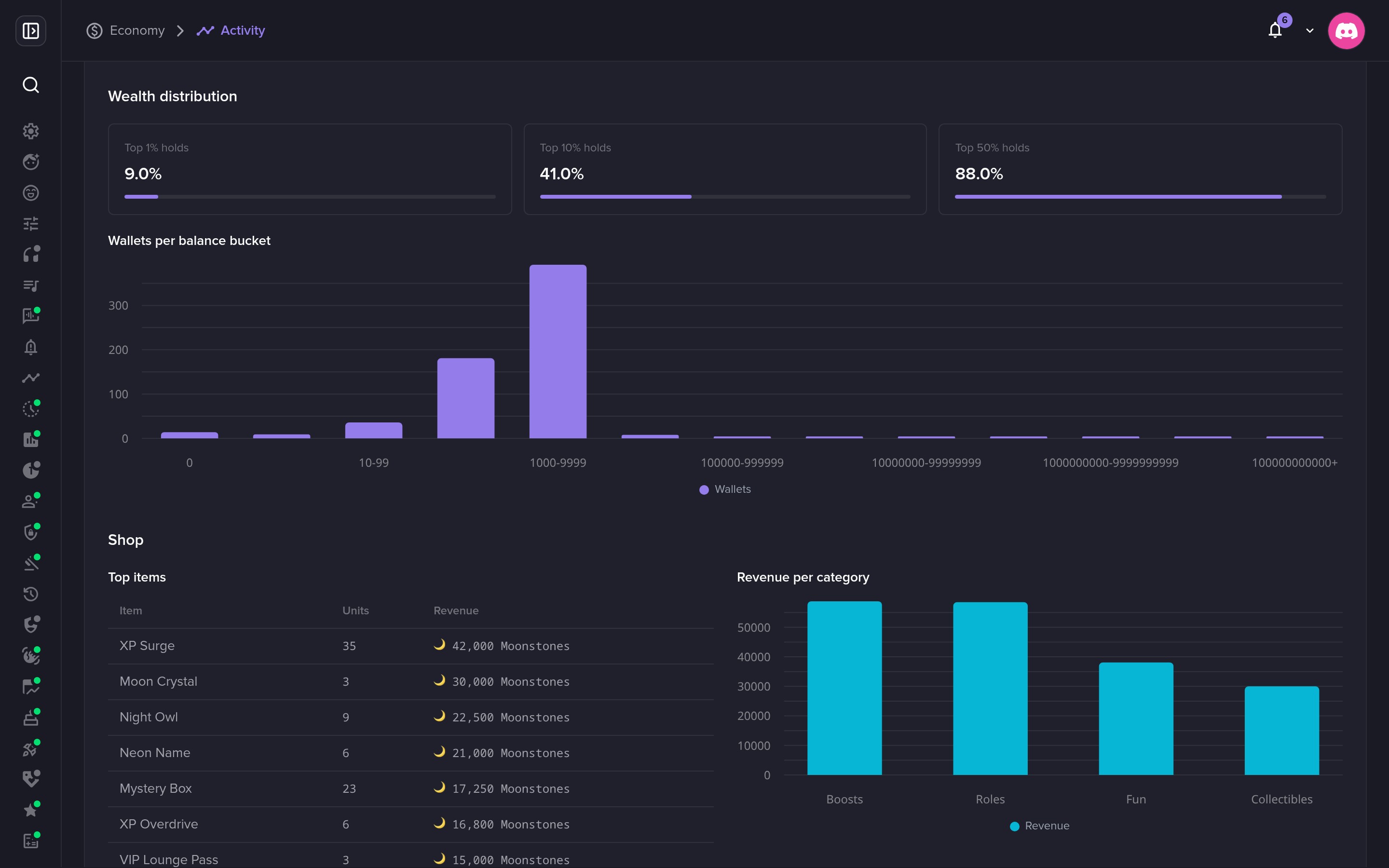Open the search icon in sidebar
The width and height of the screenshot is (1389, 868).
point(30,85)
